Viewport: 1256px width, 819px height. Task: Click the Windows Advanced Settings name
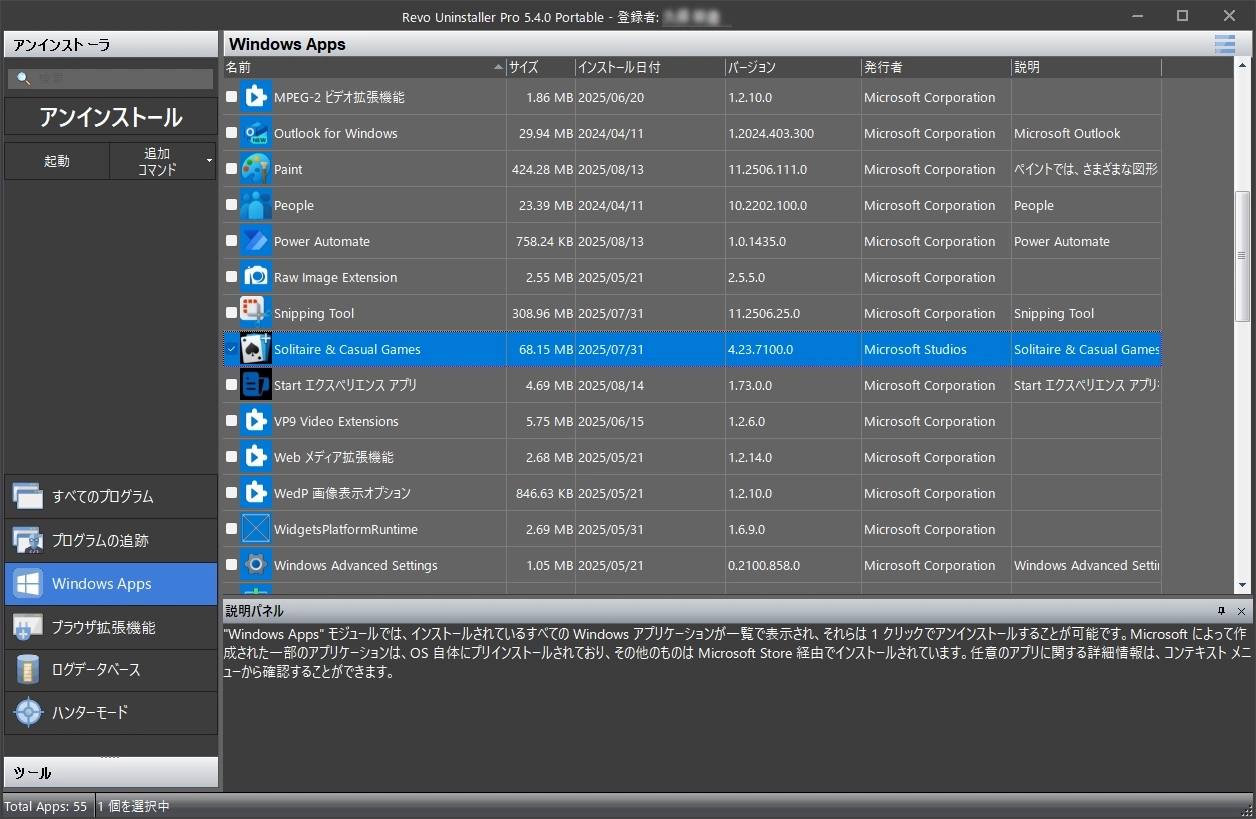point(356,565)
